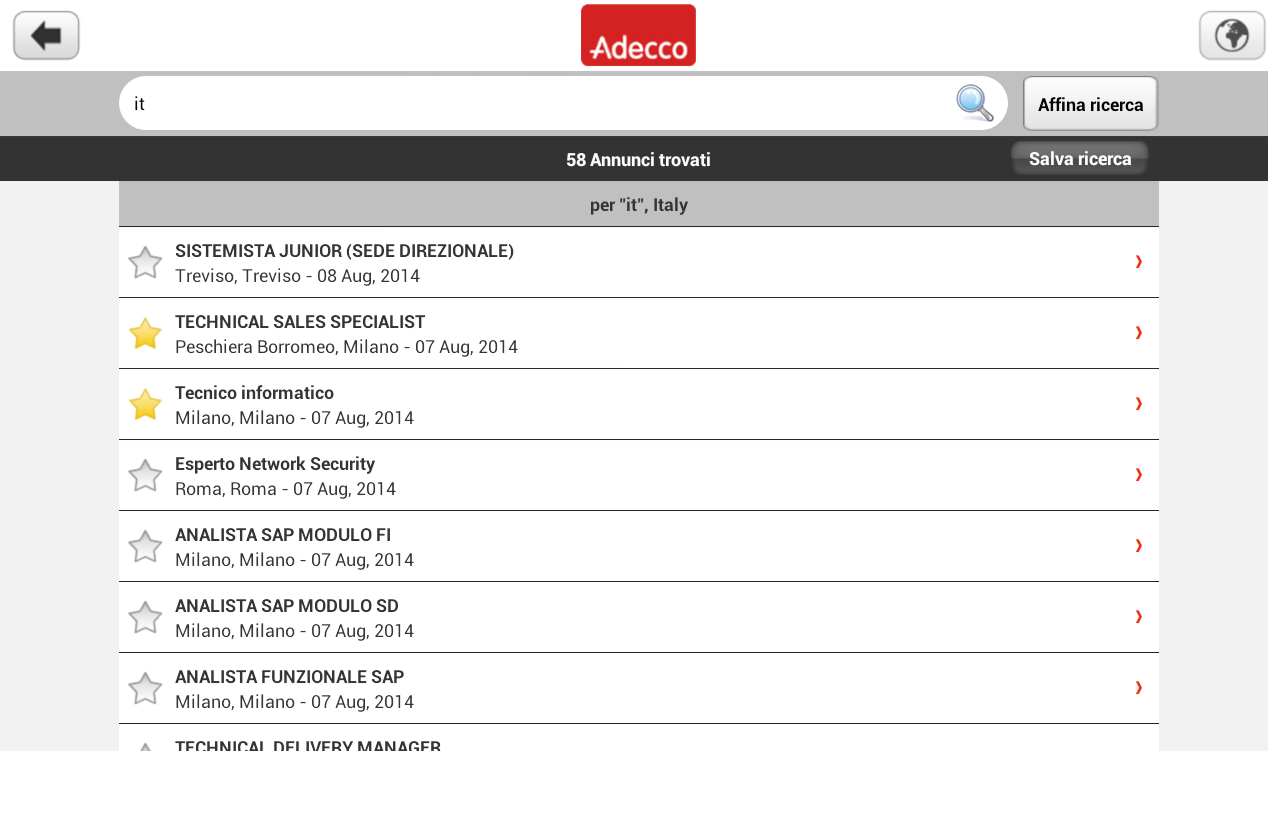This screenshot has height=832, width=1274.
Task: Select TECHNICAL SALES SPECIALIST title
Action: 300,322
